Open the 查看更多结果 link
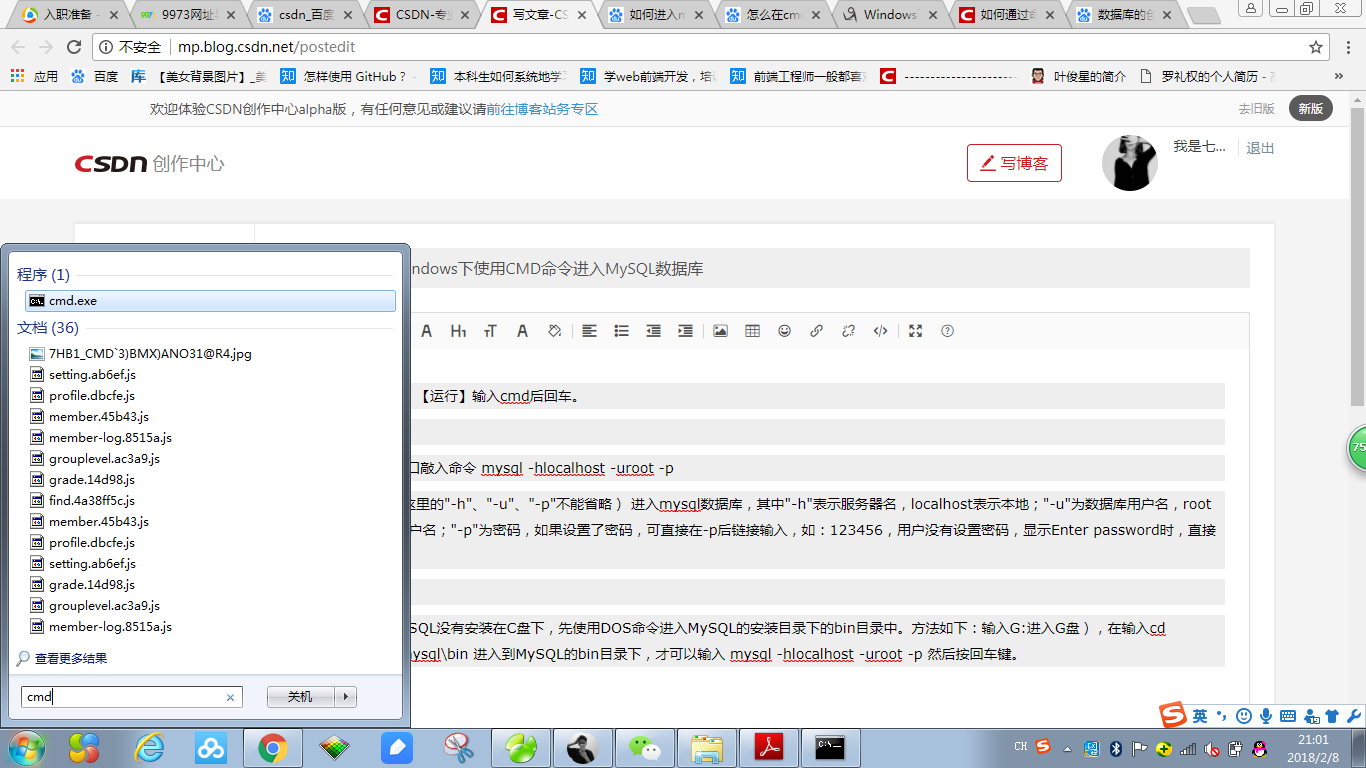This screenshot has width=1366, height=768. (70, 658)
